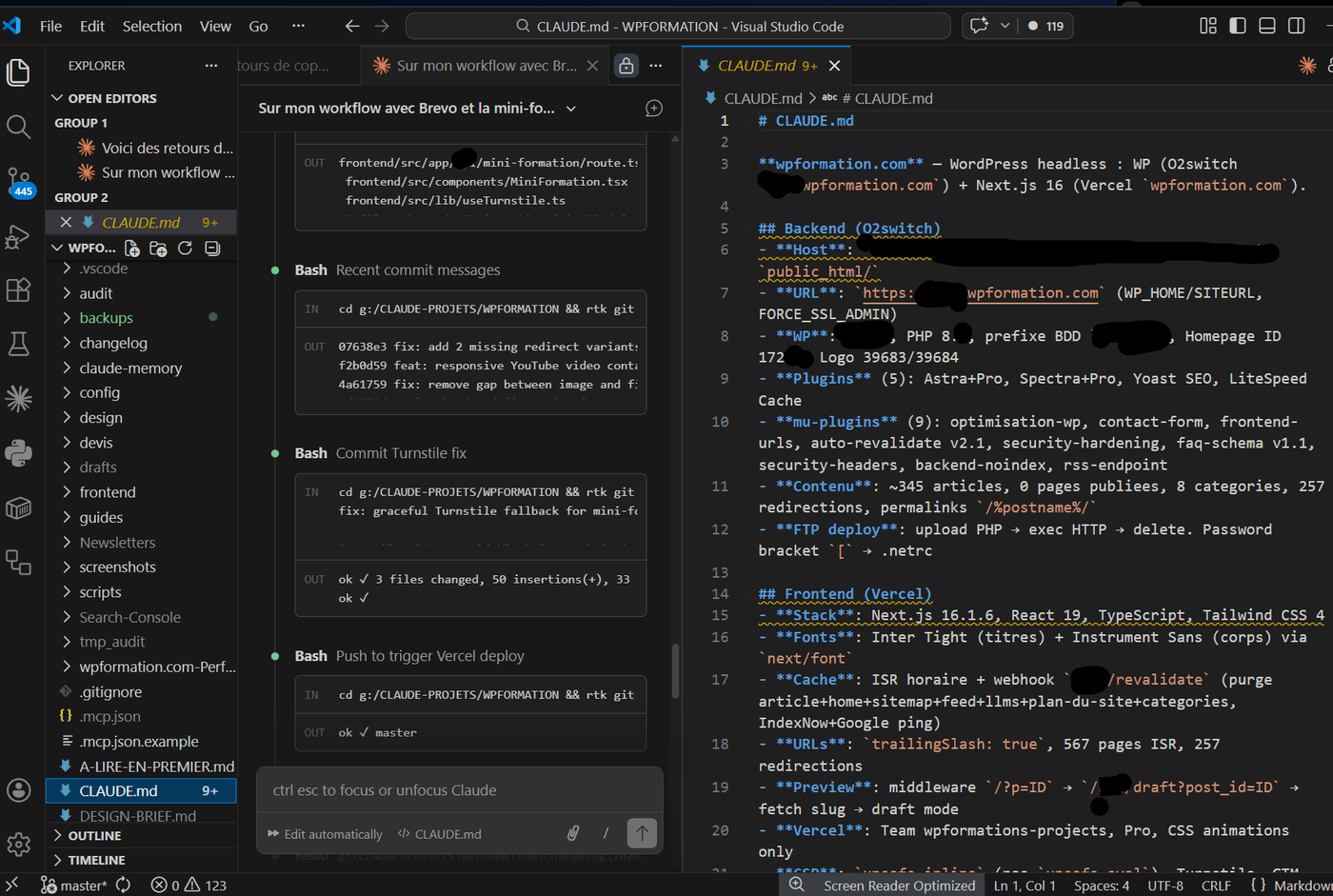Open the 'Sur mon workflow avec Brevo' title dropdown
The width and height of the screenshot is (1333, 896).
570,108
